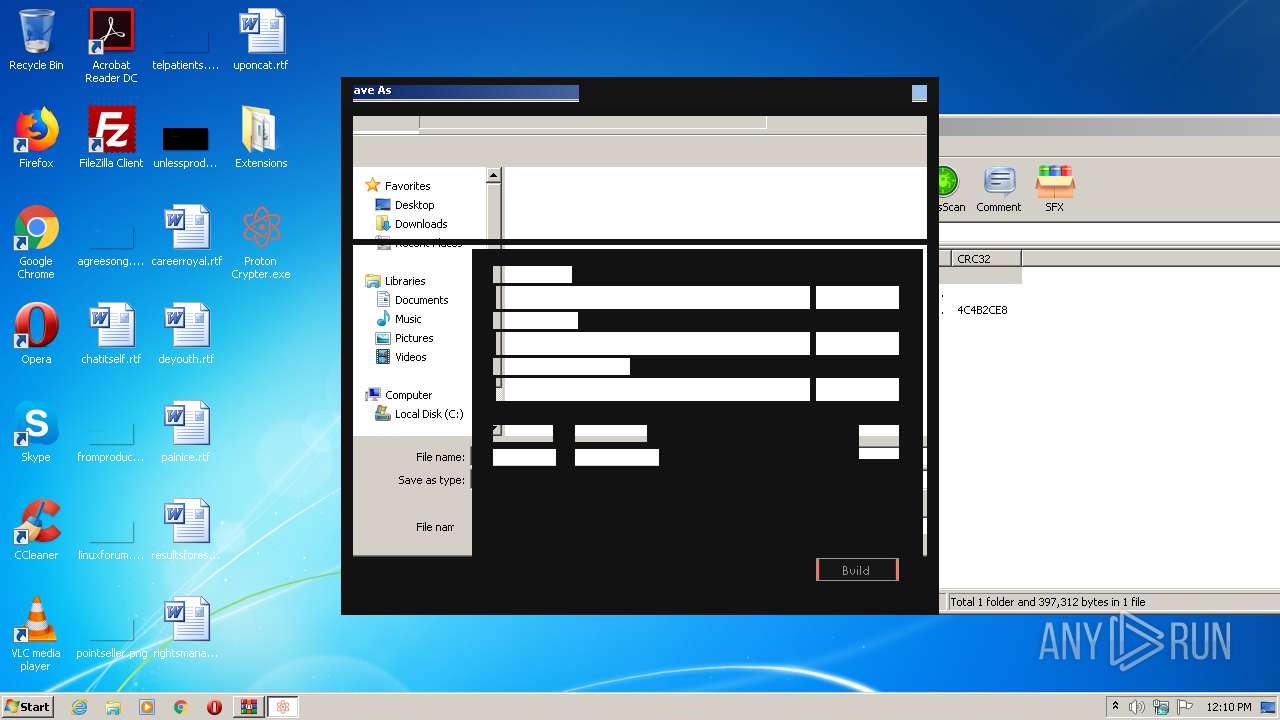This screenshot has height=720, width=1280.
Task: Select the resultsfores document on desktop
Action: (x=186, y=530)
